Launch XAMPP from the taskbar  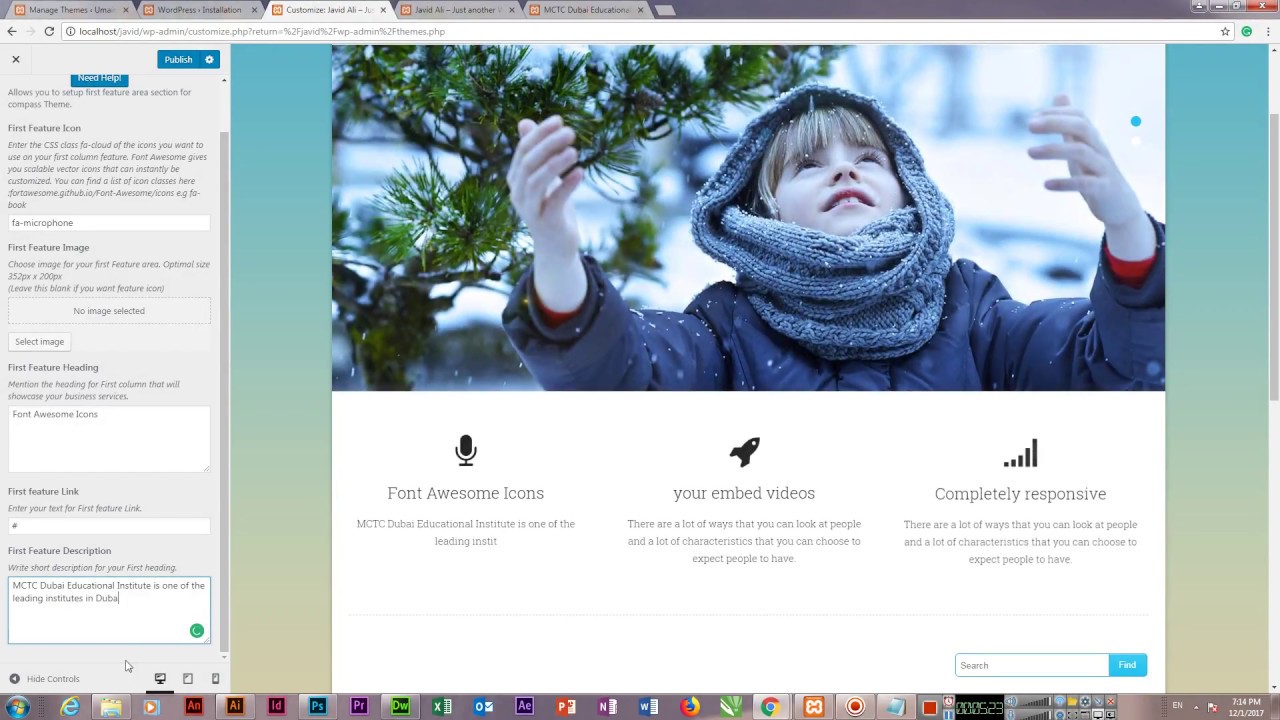point(814,707)
